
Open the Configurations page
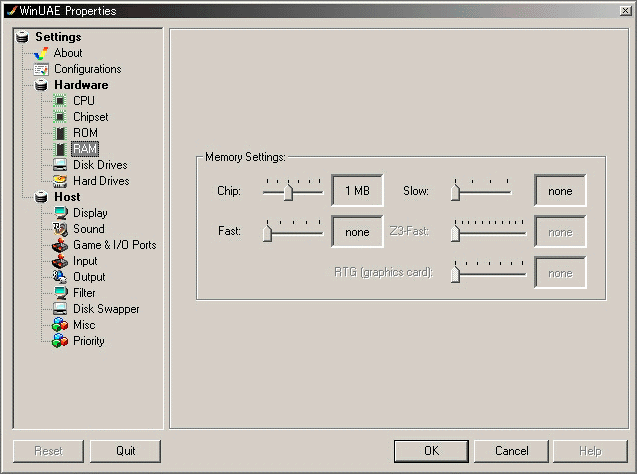pyautogui.click(x=87, y=69)
